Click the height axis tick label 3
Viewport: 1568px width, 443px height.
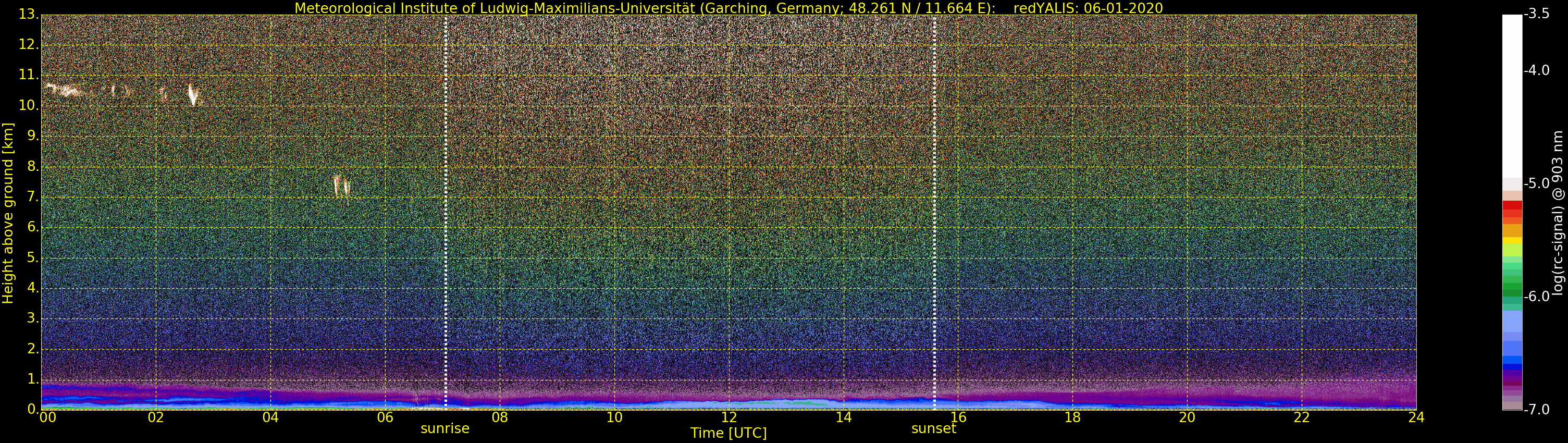[32, 318]
